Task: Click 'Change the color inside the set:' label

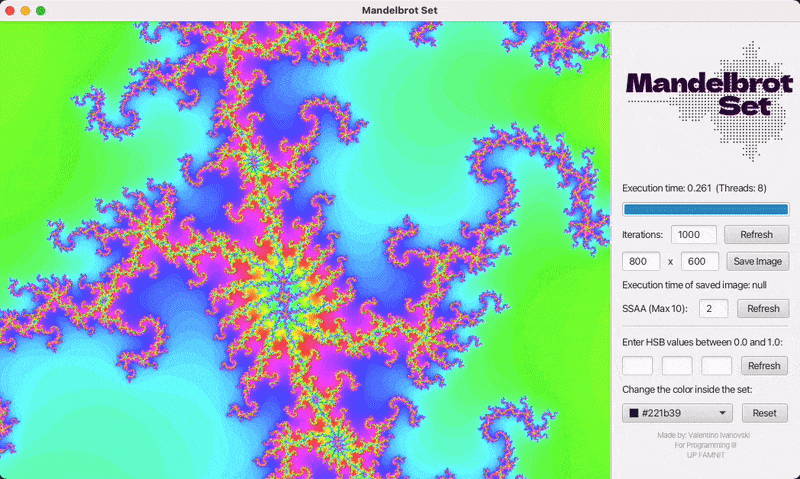Action: coord(687,390)
